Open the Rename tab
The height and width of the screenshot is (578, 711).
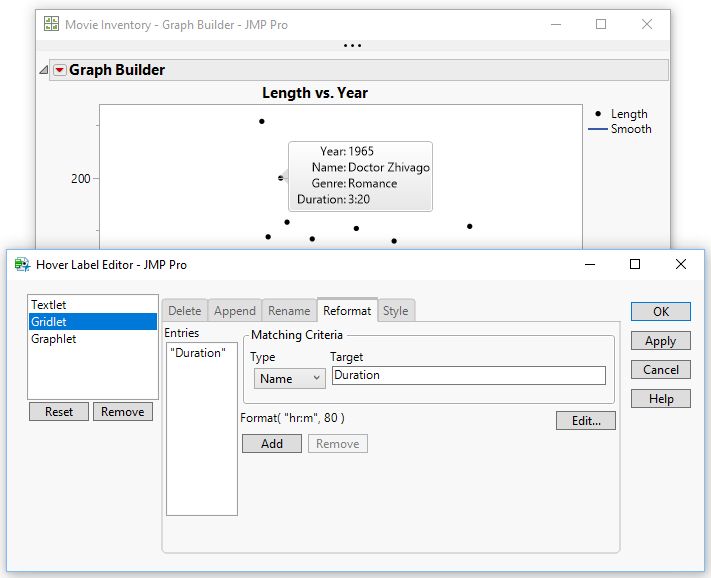(x=289, y=311)
